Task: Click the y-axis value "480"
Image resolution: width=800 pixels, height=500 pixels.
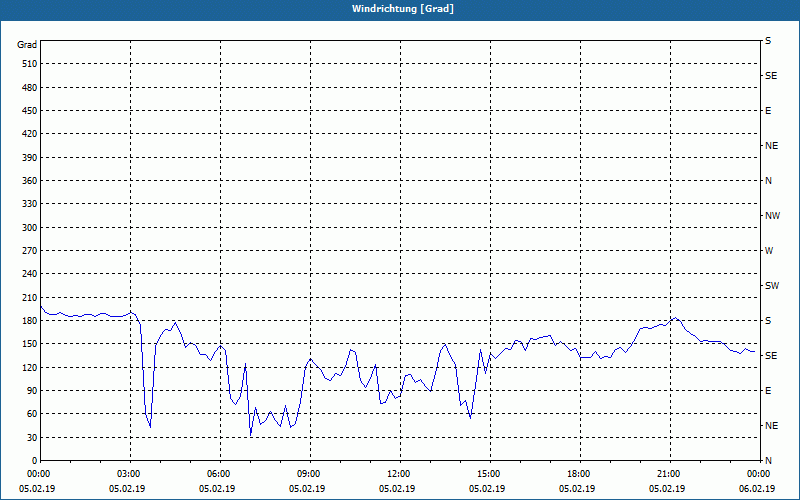Action: [30, 88]
